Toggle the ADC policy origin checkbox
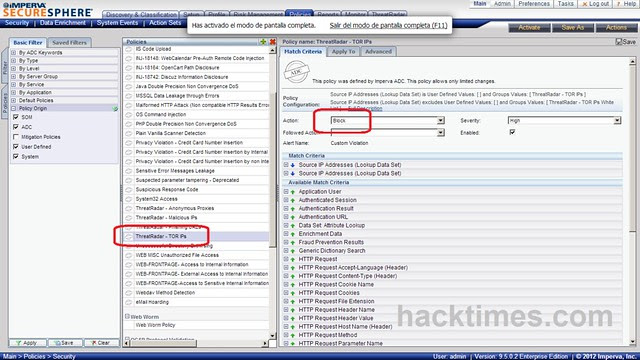The image size is (640, 360). (16, 127)
